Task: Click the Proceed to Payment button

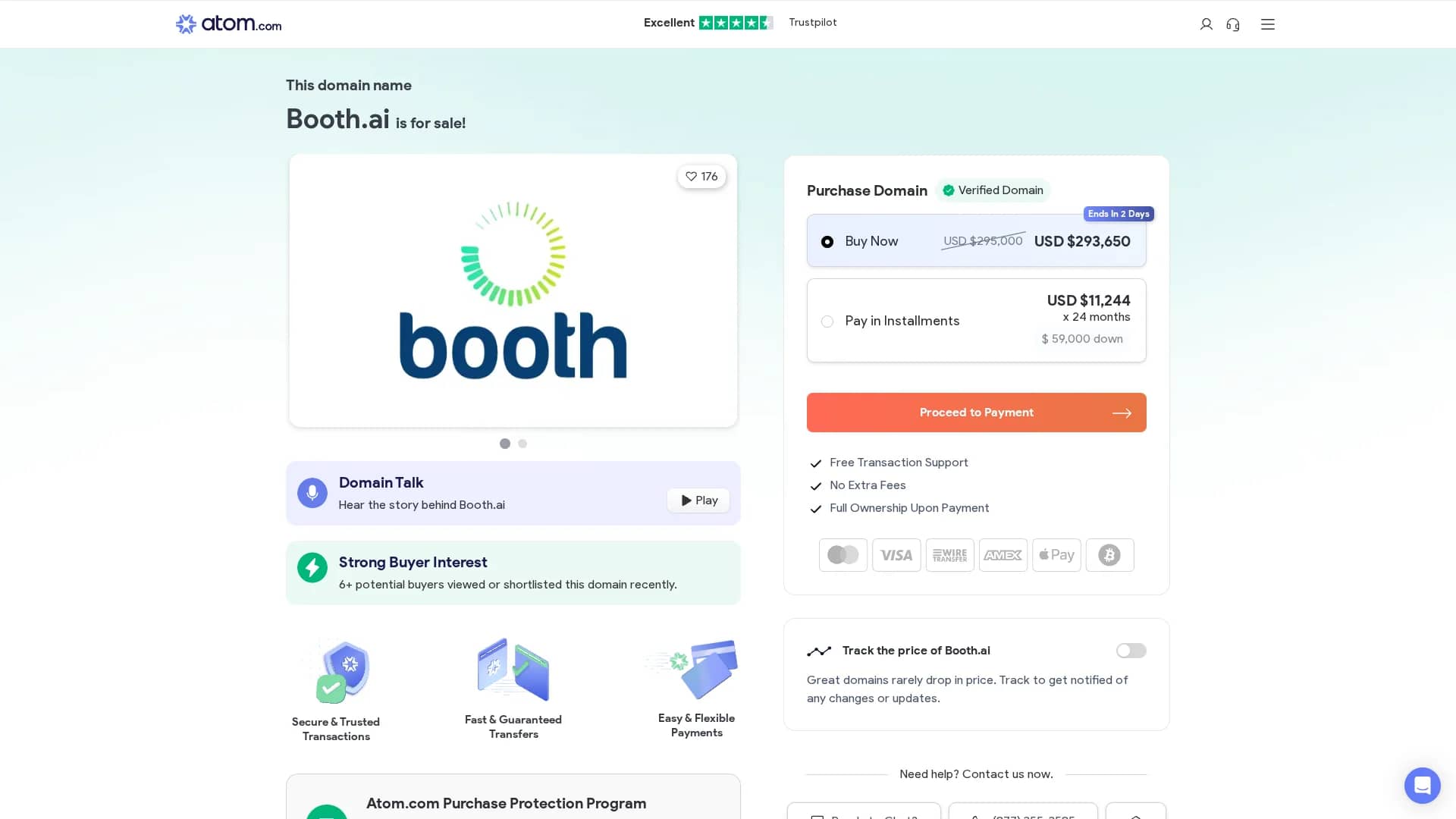Action: [977, 413]
